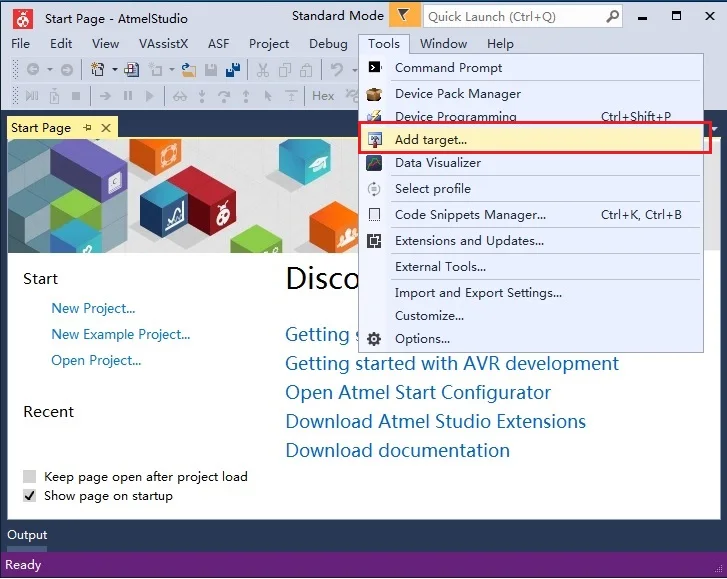Click the Open File folder icon
The width and height of the screenshot is (727, 579).
[189, 70]
